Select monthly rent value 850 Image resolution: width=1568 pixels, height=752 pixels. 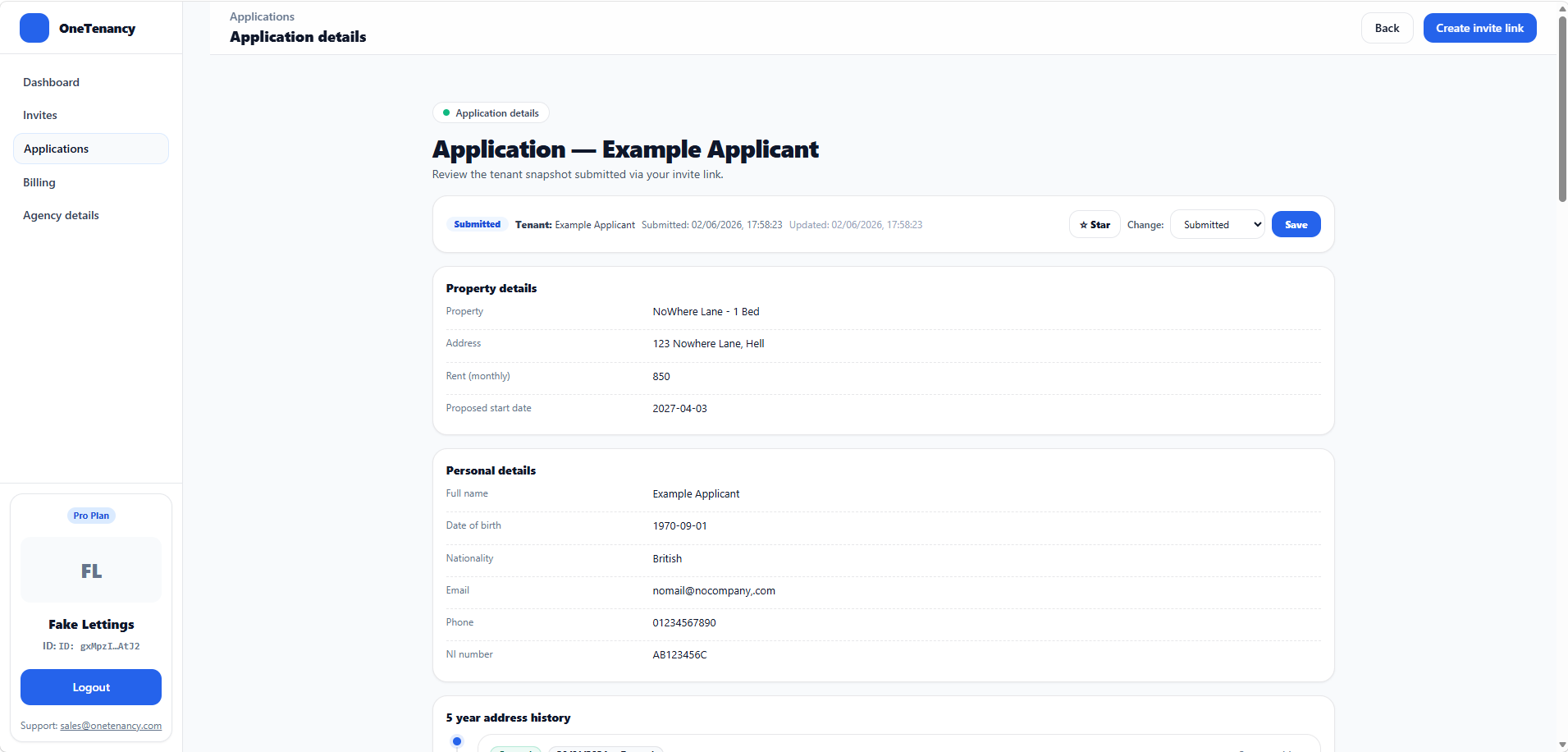click(661, 377)
